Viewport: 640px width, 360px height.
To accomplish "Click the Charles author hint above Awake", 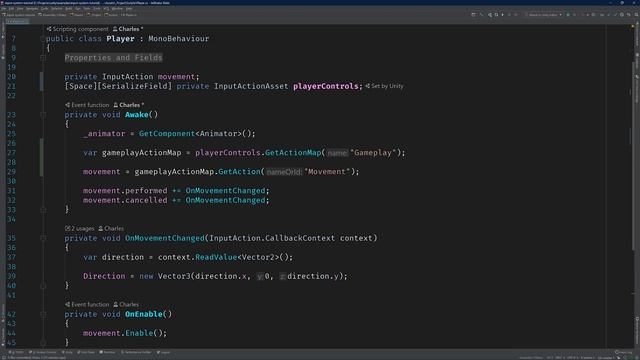I will pyautogui.click(x=129, y=105).
